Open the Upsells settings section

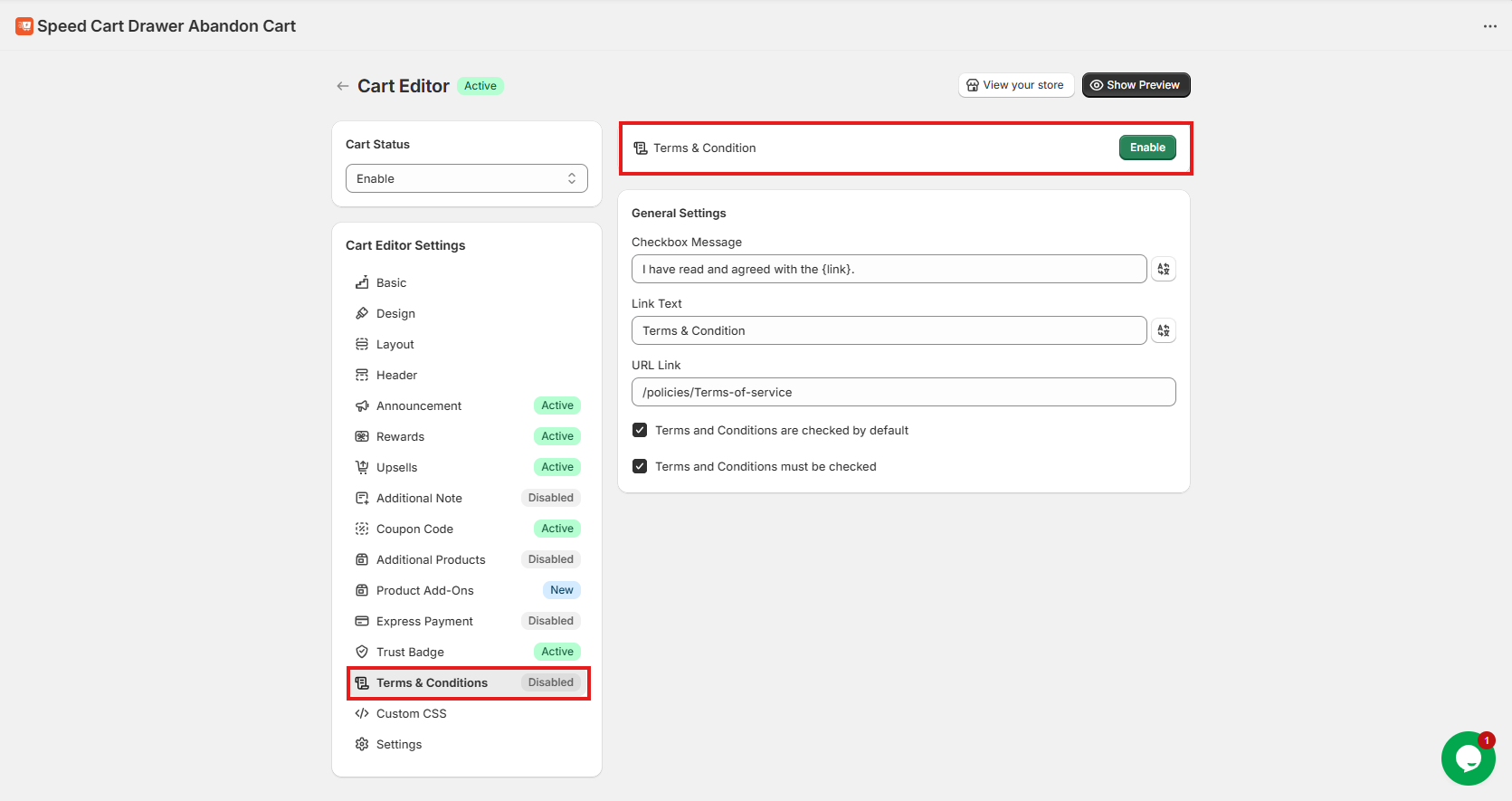[397, 467]
